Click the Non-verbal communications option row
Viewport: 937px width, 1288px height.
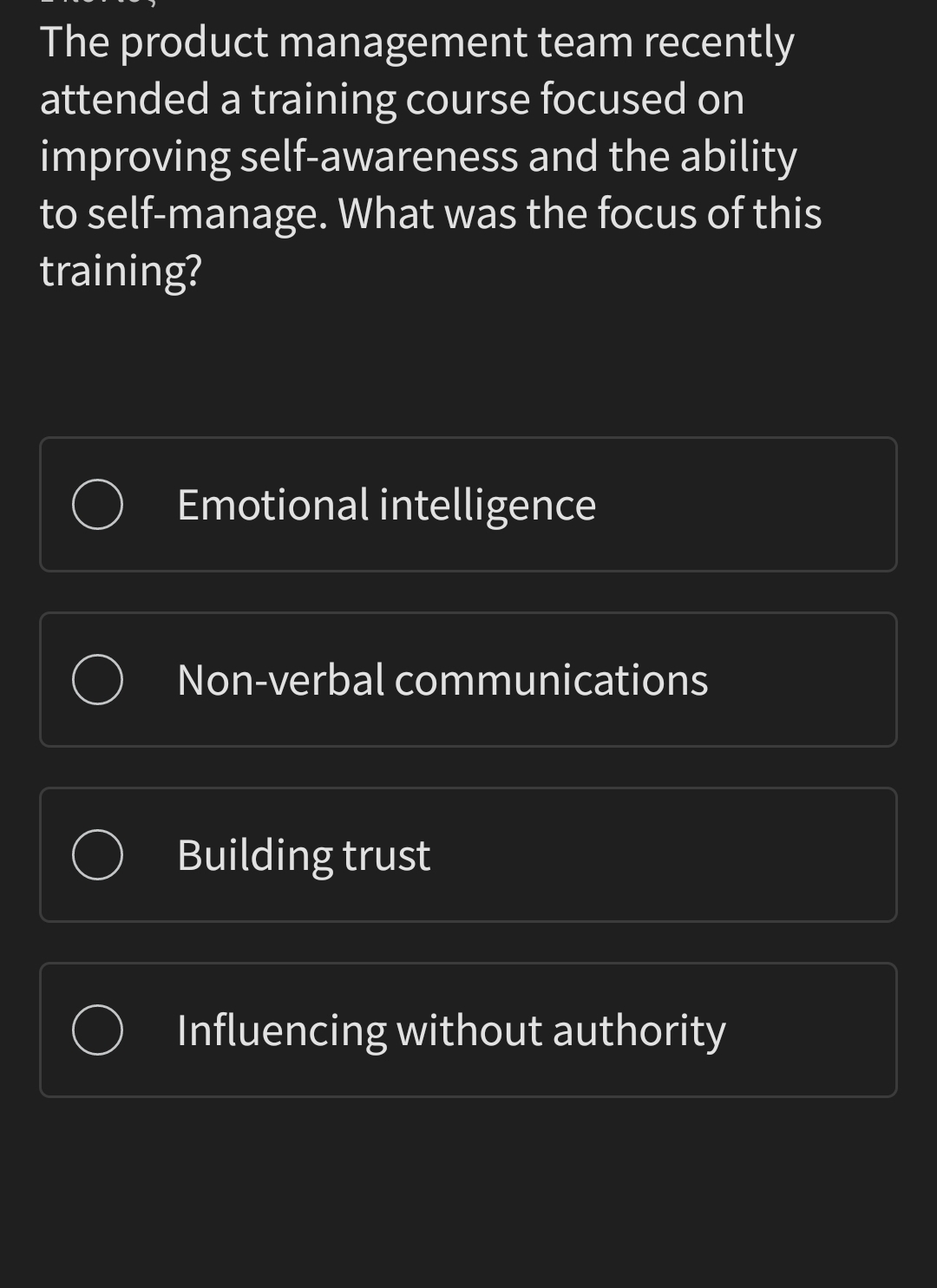(x=468, y=680)
